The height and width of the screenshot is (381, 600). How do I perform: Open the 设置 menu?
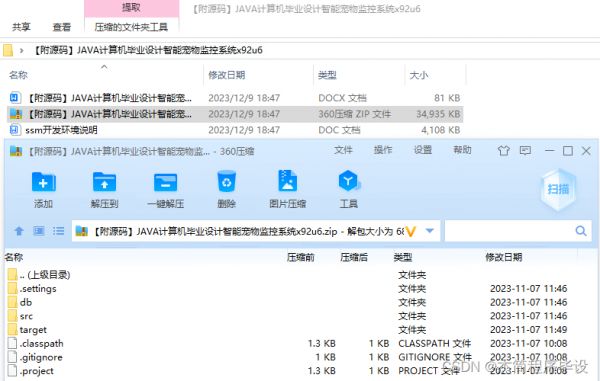point(422,150)
